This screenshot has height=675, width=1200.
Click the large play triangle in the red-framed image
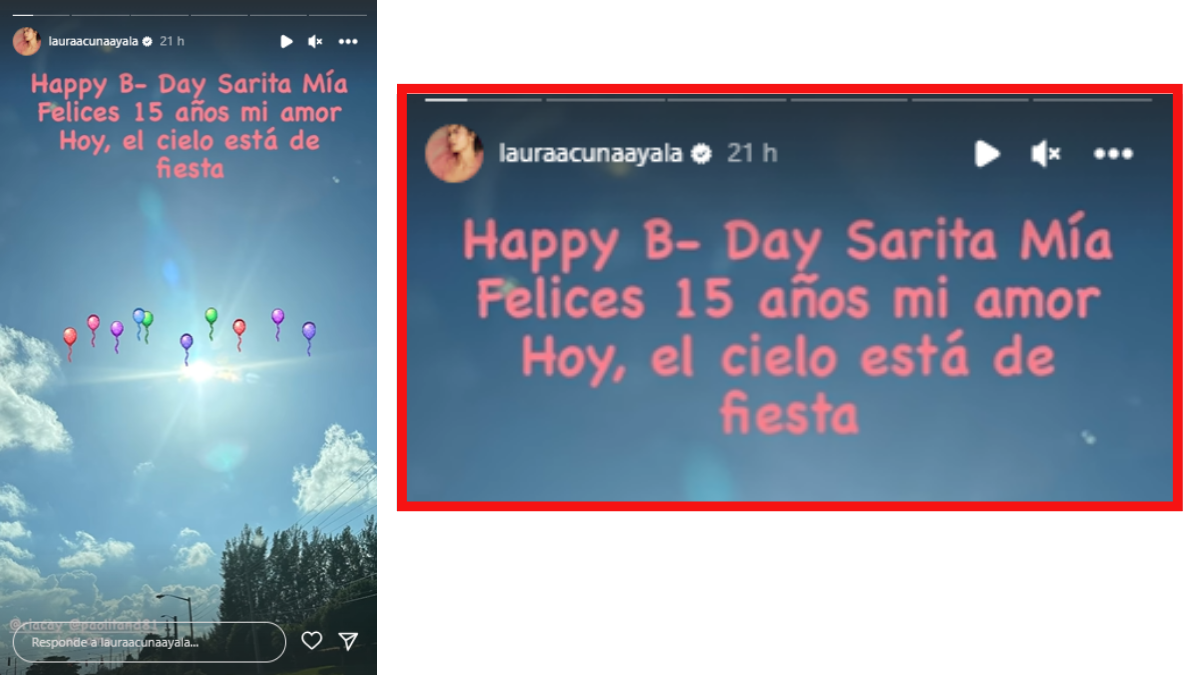tap(987, 153)
